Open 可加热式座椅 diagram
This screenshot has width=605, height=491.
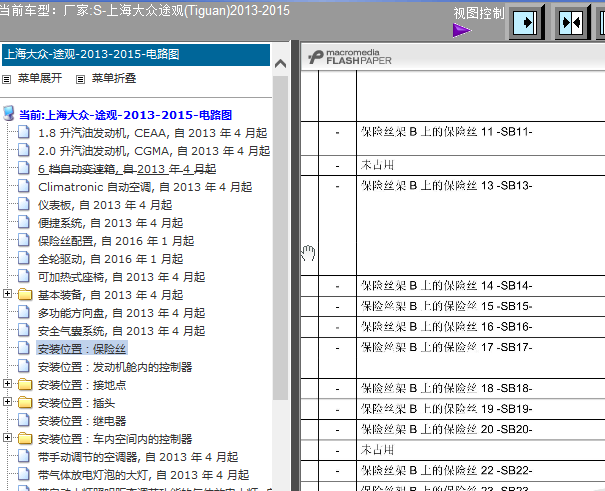122,277
